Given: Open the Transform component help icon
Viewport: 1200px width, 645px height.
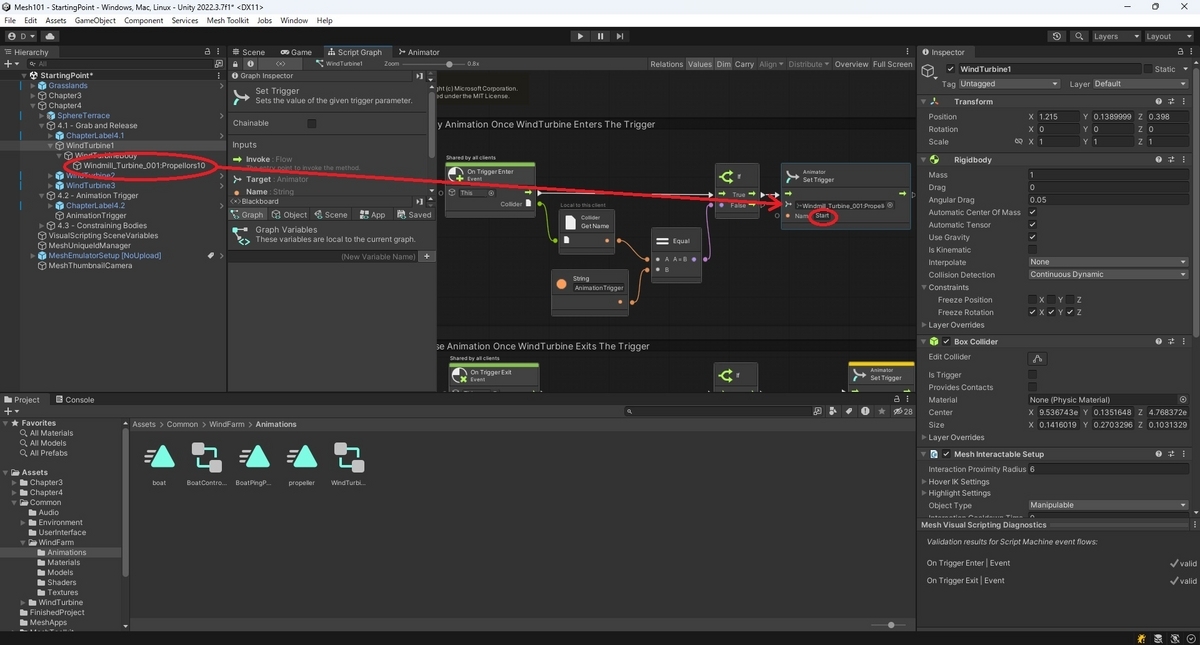Looking at the screenshot, I should point(1159,101).
